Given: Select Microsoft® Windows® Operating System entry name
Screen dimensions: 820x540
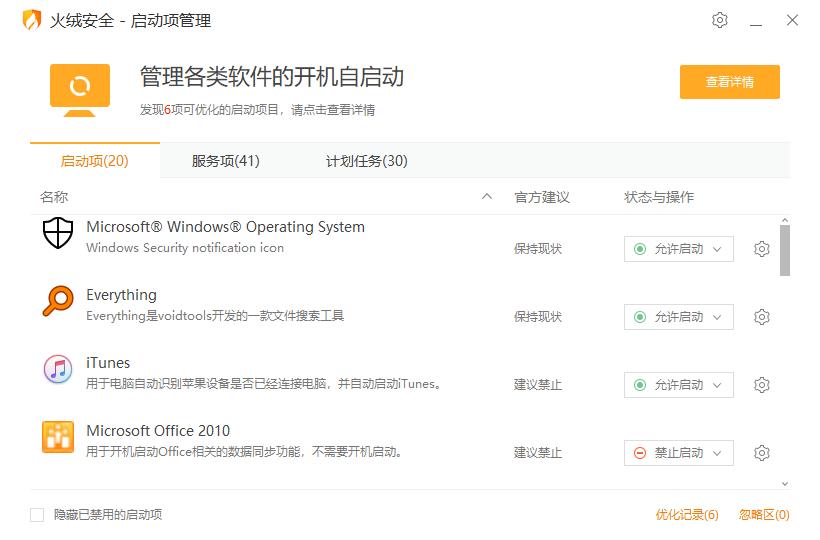Looking at the screenshot, I should click(x=225, y=227).
